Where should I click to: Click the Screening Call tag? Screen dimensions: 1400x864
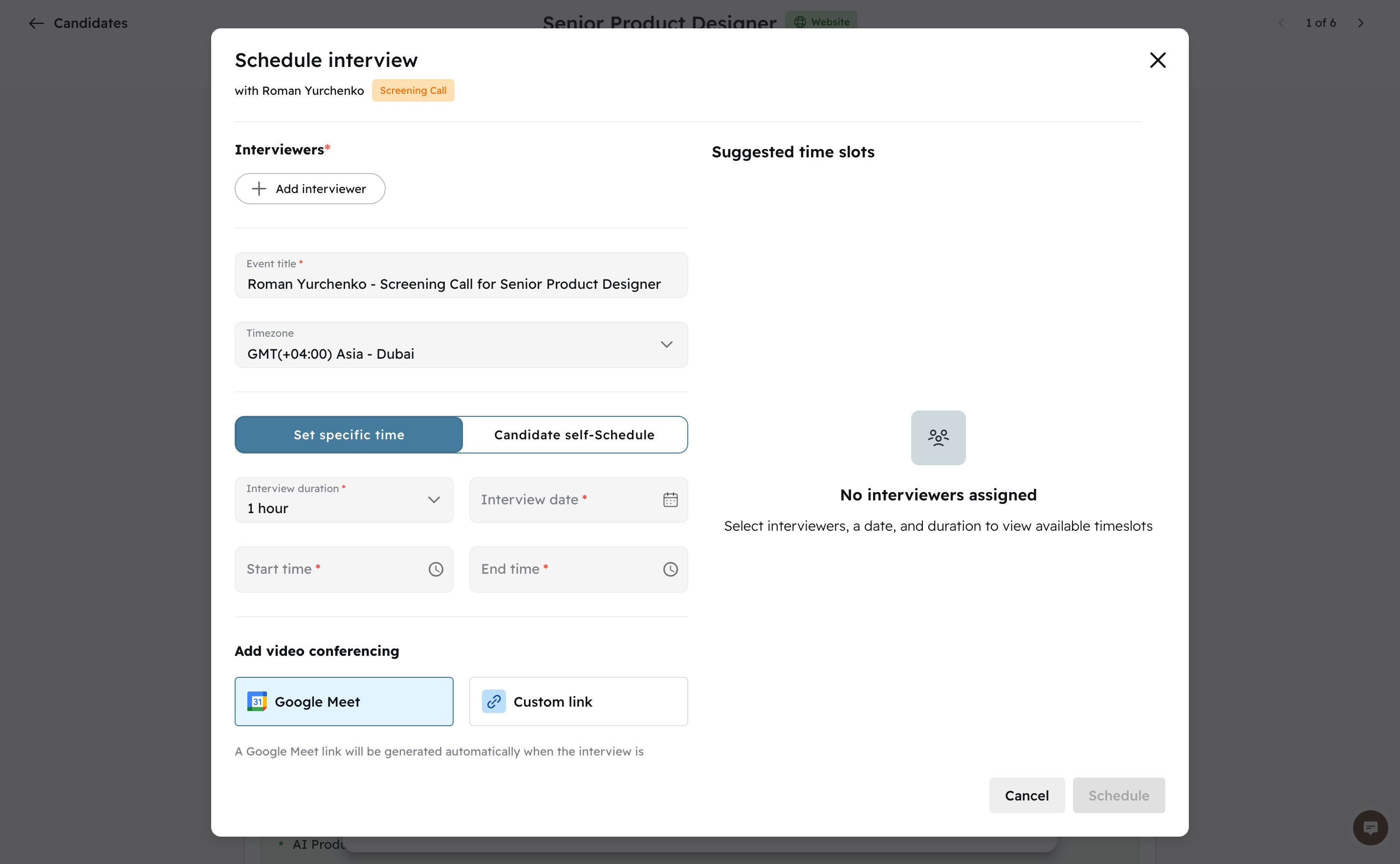pyautogui.click(x=413, y=90)
